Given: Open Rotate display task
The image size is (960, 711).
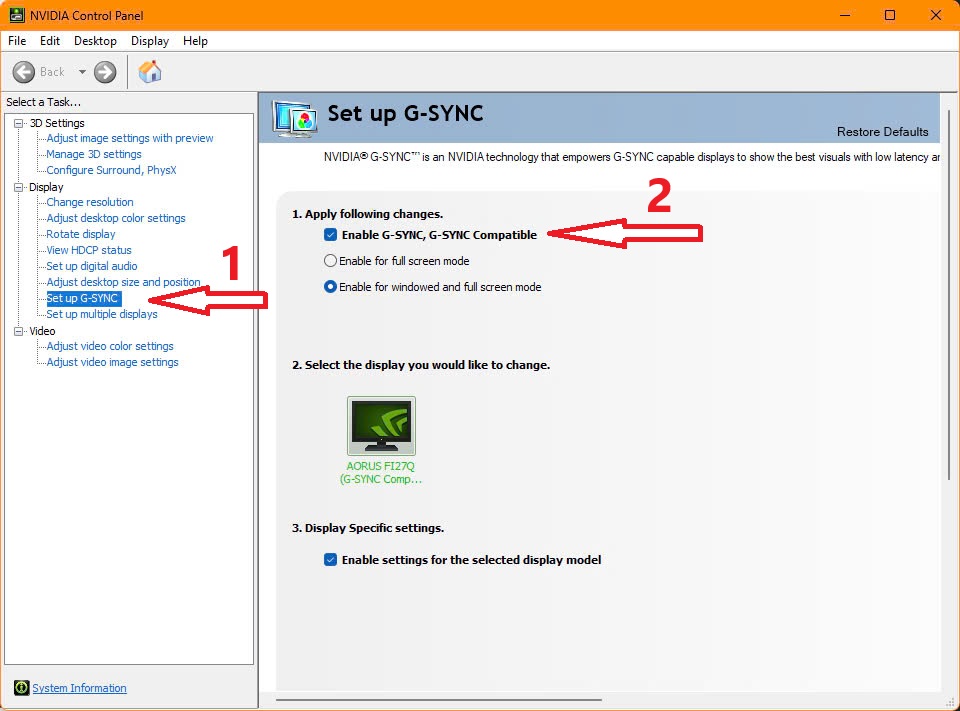Looking at the screenshot, I should pos(81,233).
